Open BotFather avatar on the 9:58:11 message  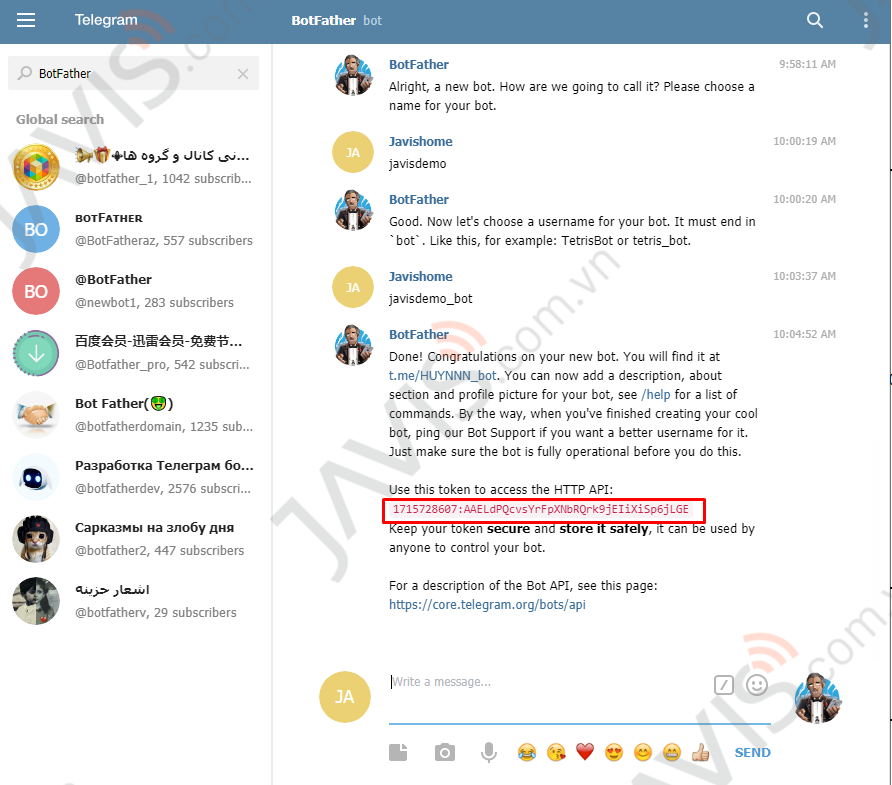point(353,75)
